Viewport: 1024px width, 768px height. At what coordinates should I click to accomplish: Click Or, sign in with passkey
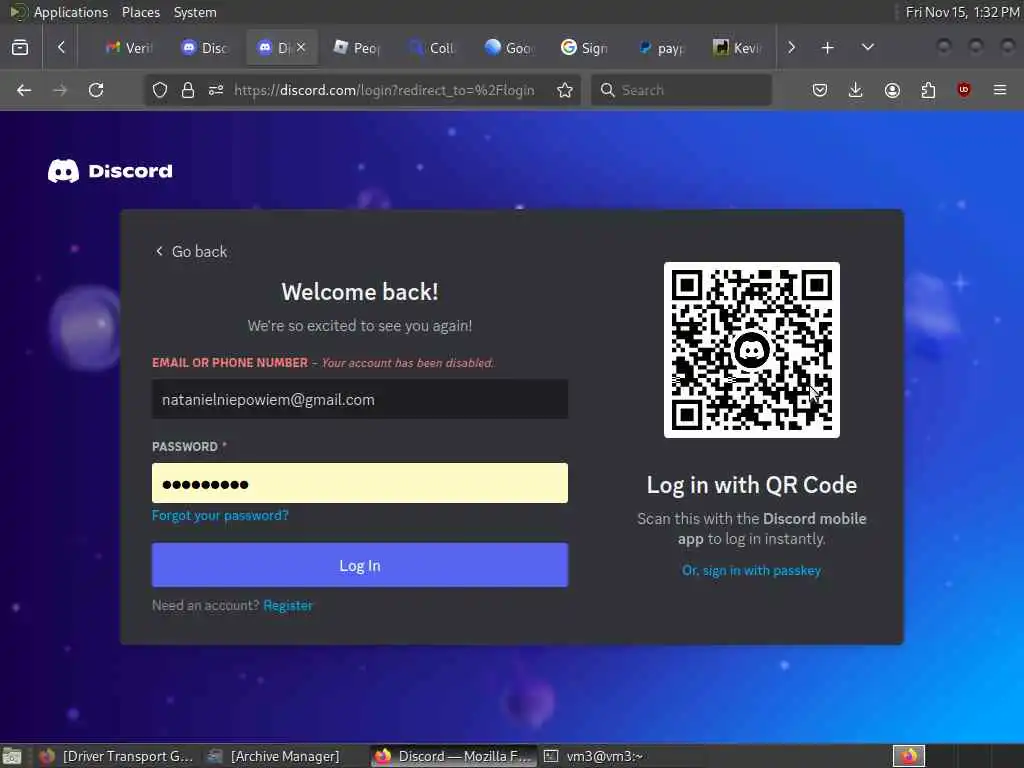pos(752,570)
